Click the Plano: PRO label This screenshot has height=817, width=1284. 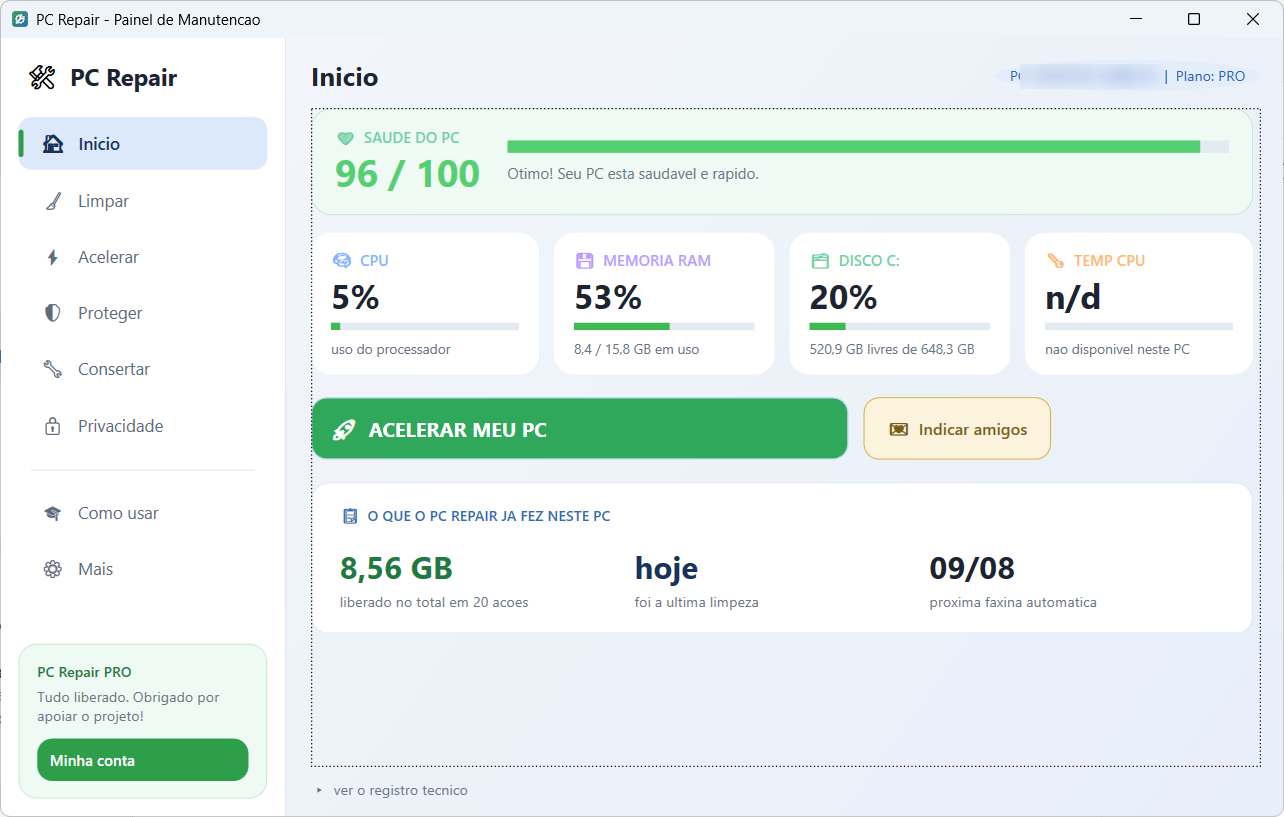1211,76
